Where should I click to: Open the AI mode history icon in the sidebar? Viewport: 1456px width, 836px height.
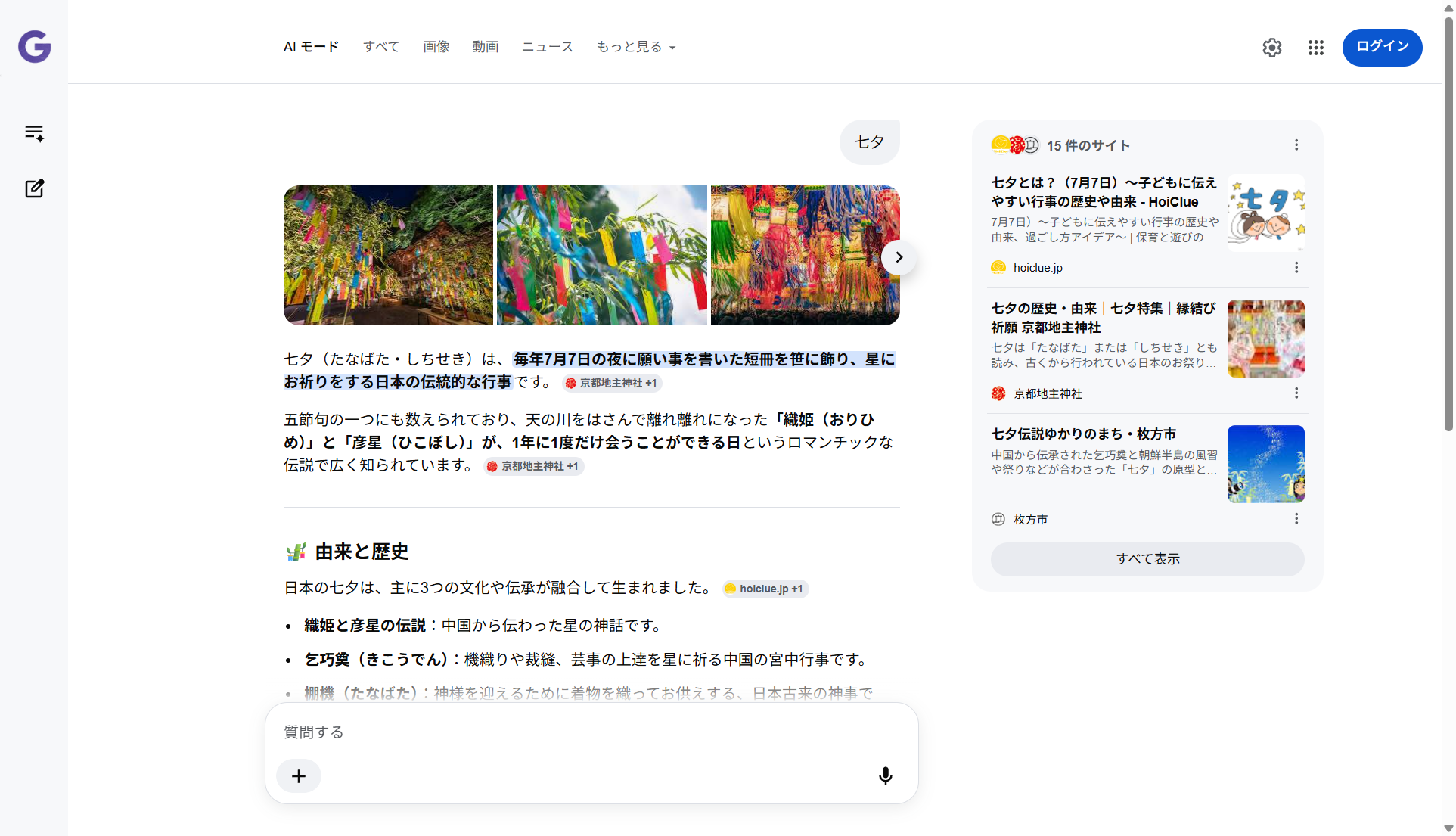[35, 134]
